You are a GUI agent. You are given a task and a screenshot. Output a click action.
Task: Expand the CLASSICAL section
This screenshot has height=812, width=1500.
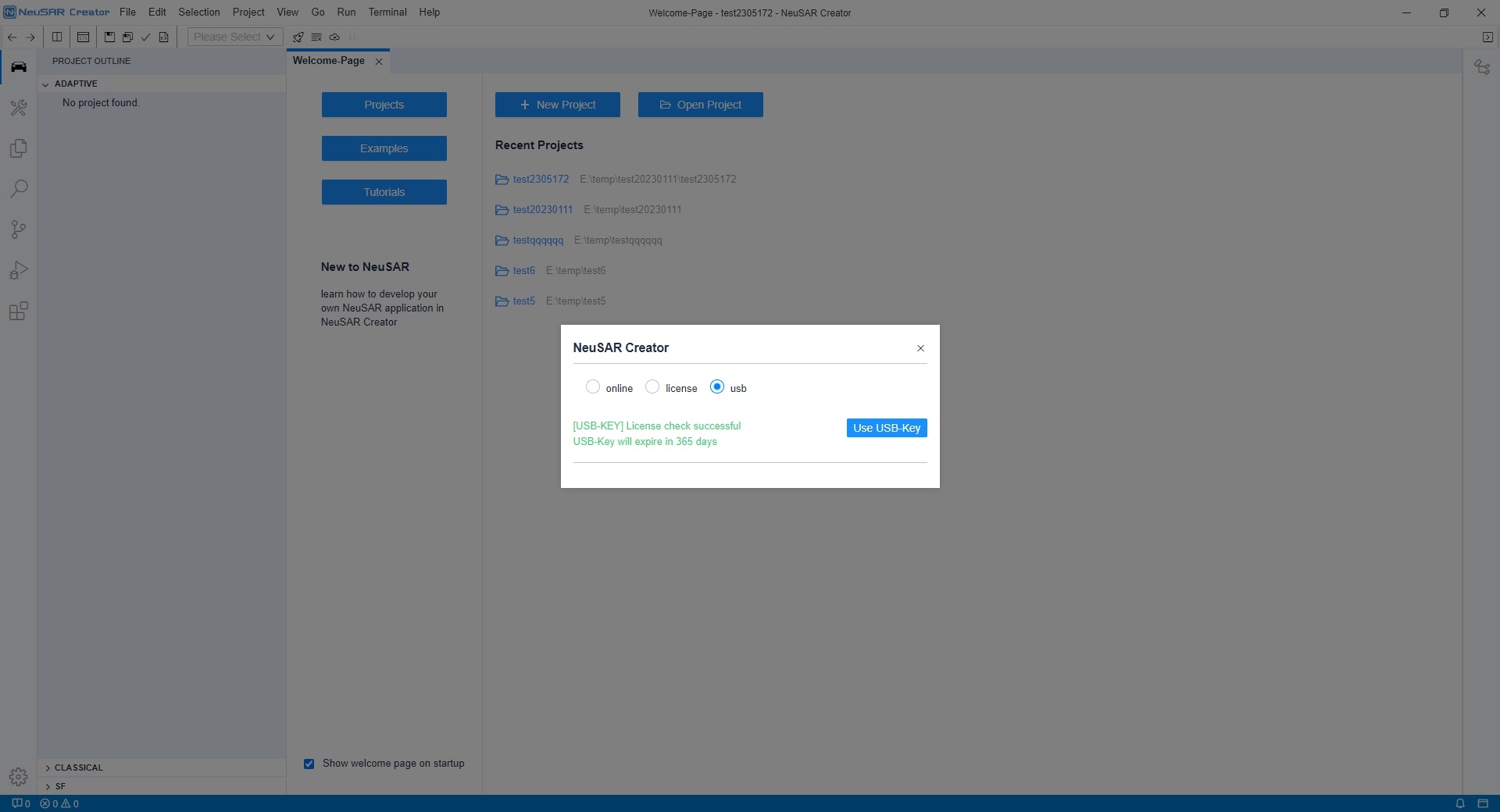point(48,767)
